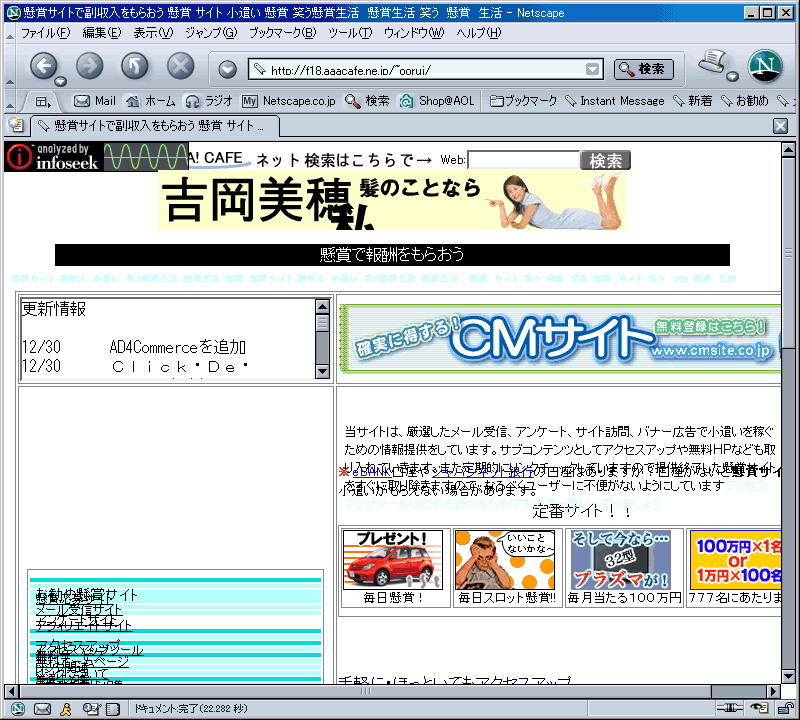Open Shop@AOL toolbar shortcut

(x=437, y=101)
